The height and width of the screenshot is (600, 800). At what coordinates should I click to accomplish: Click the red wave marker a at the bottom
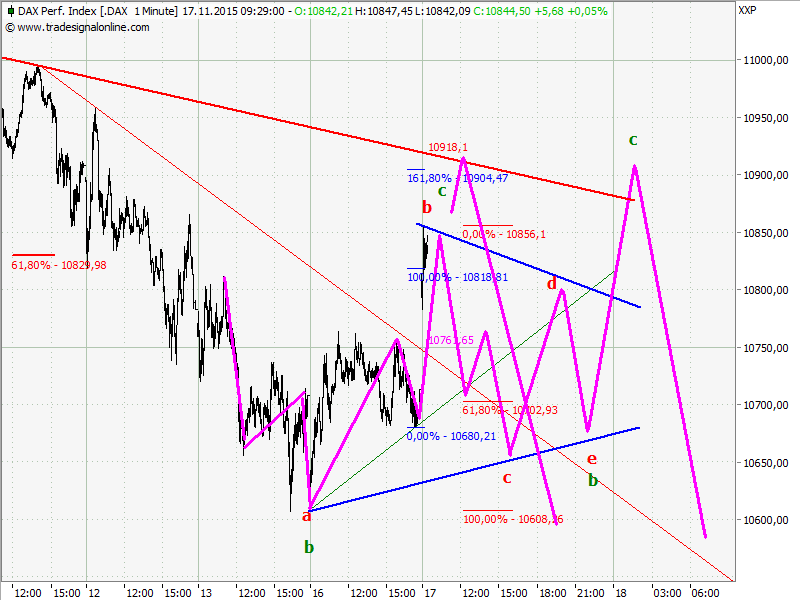coord(306,515)
